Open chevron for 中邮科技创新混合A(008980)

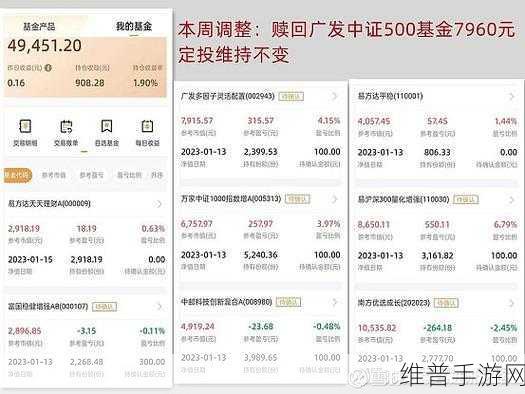334,302
